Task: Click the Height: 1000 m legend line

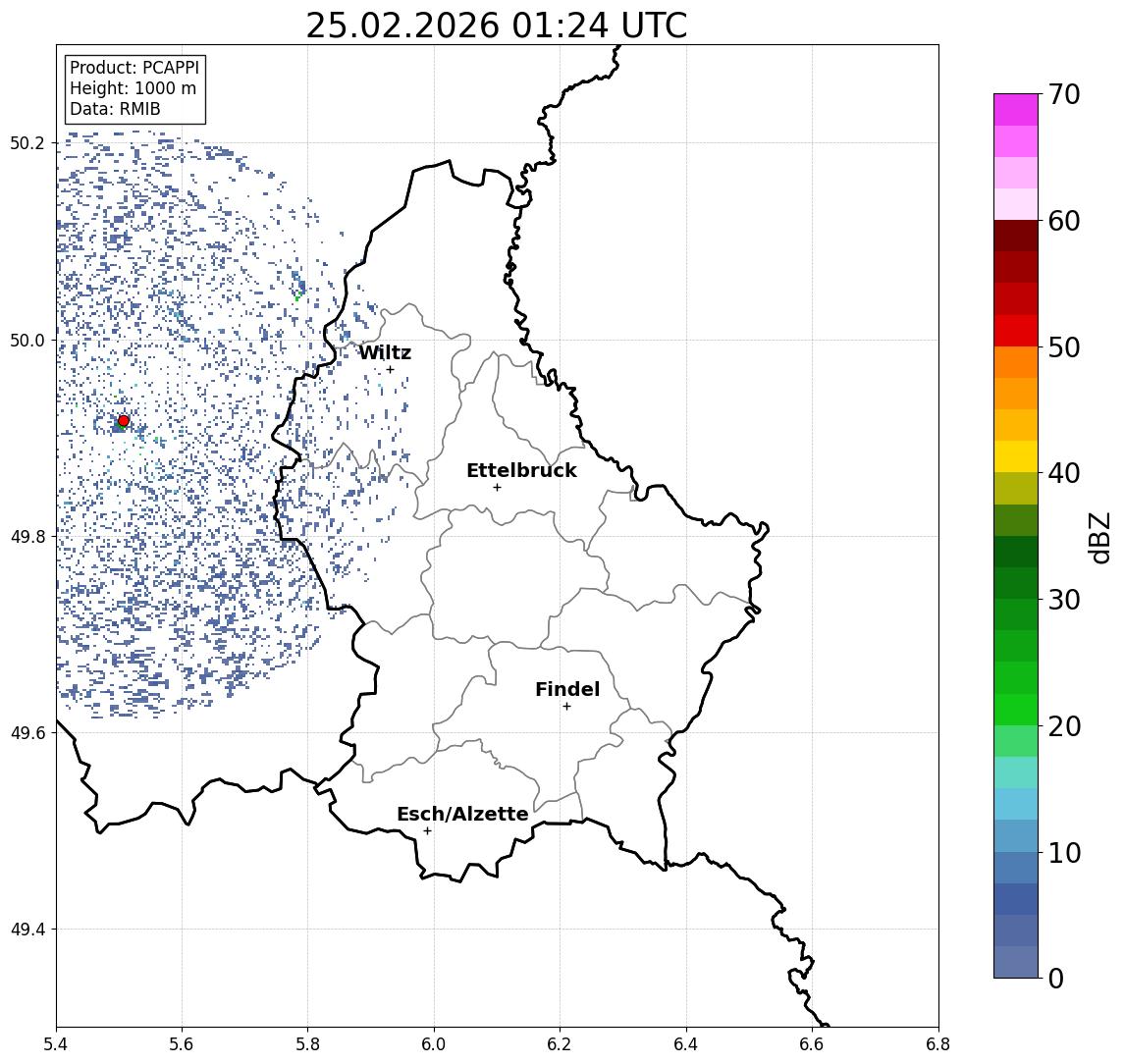Action: click(x=133, y=88)
